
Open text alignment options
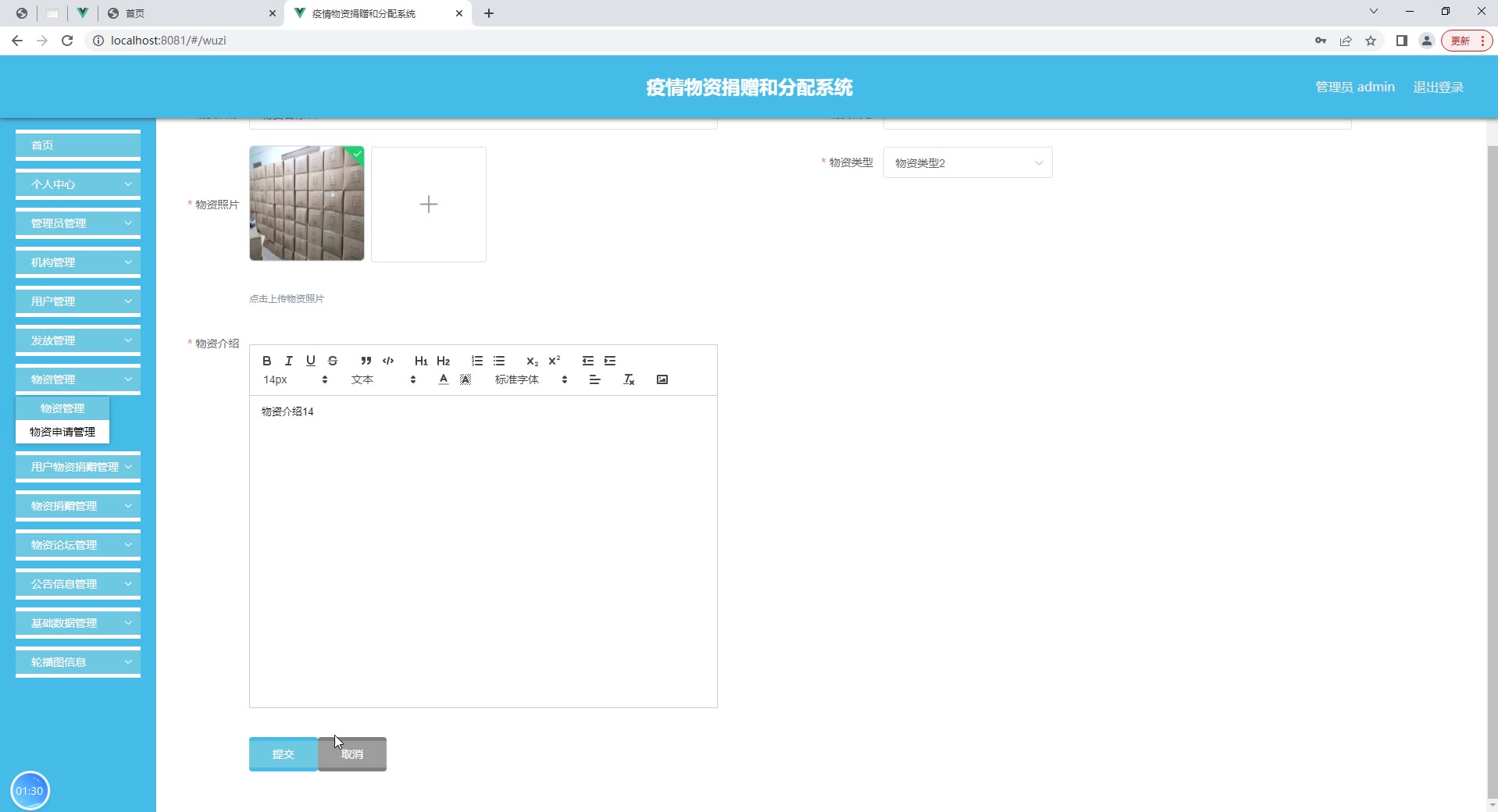595,379
